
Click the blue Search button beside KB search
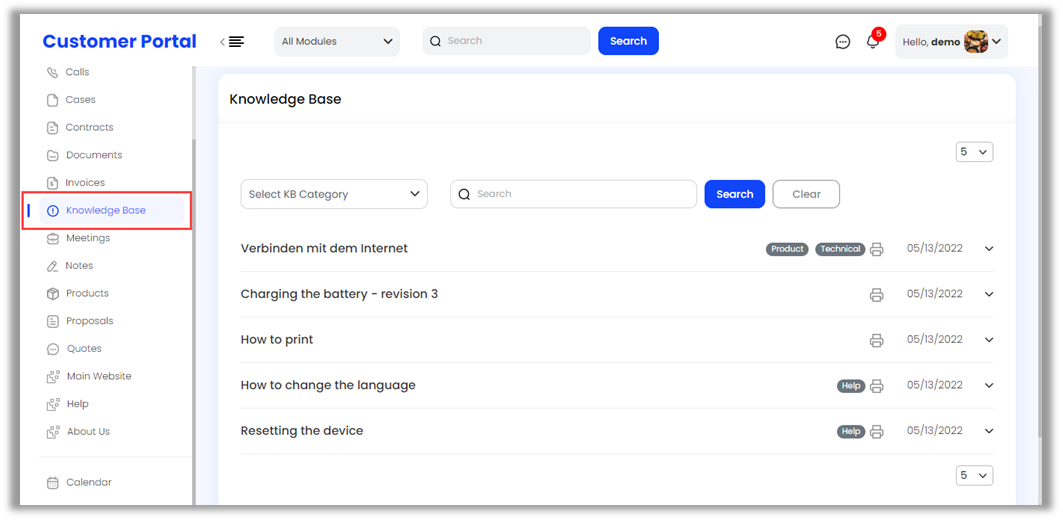click(734, 194)
